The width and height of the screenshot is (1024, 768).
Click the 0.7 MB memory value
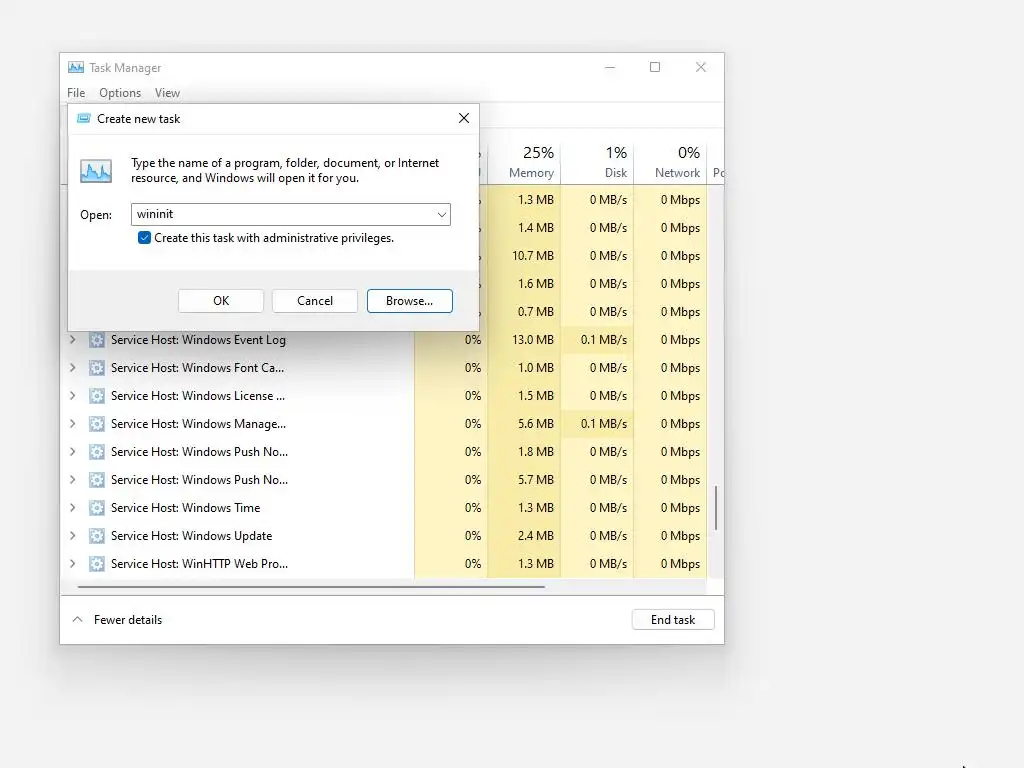pyautogui.click(x=536, y=312)
